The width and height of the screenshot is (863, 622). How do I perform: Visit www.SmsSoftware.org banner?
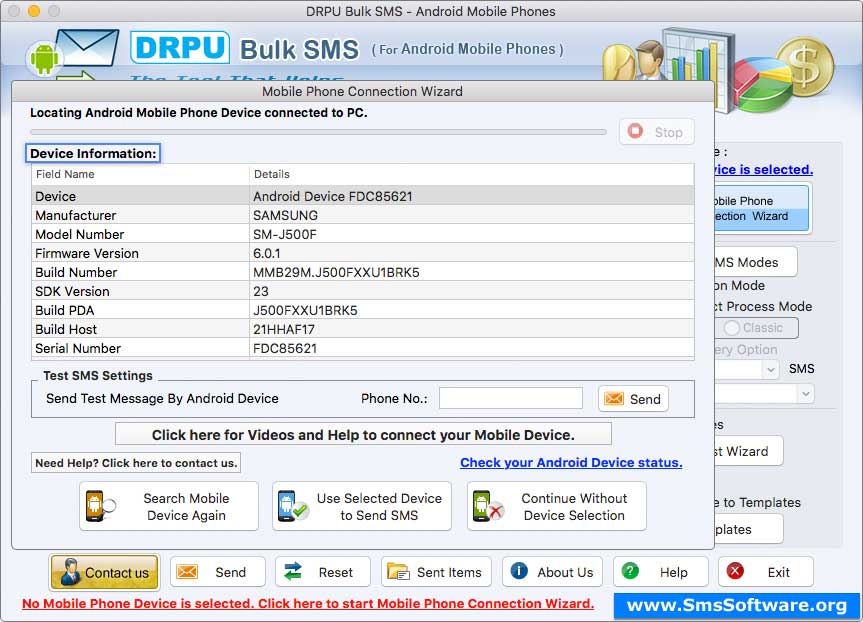[x=736, y=605]
